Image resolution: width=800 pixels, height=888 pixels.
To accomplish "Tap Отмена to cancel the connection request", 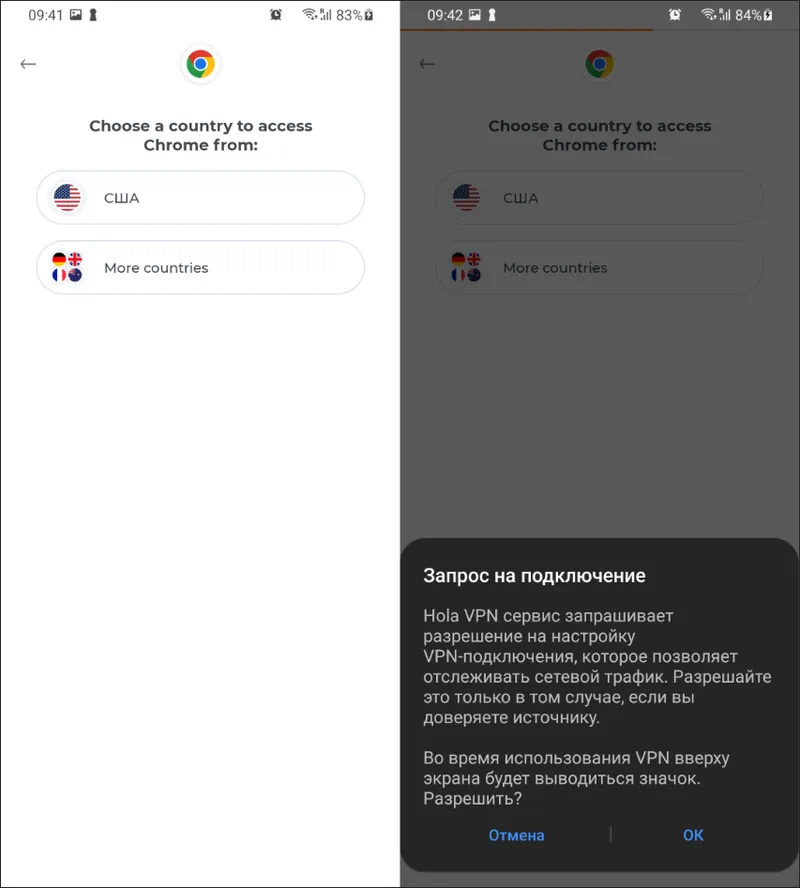I will (517, 835).
